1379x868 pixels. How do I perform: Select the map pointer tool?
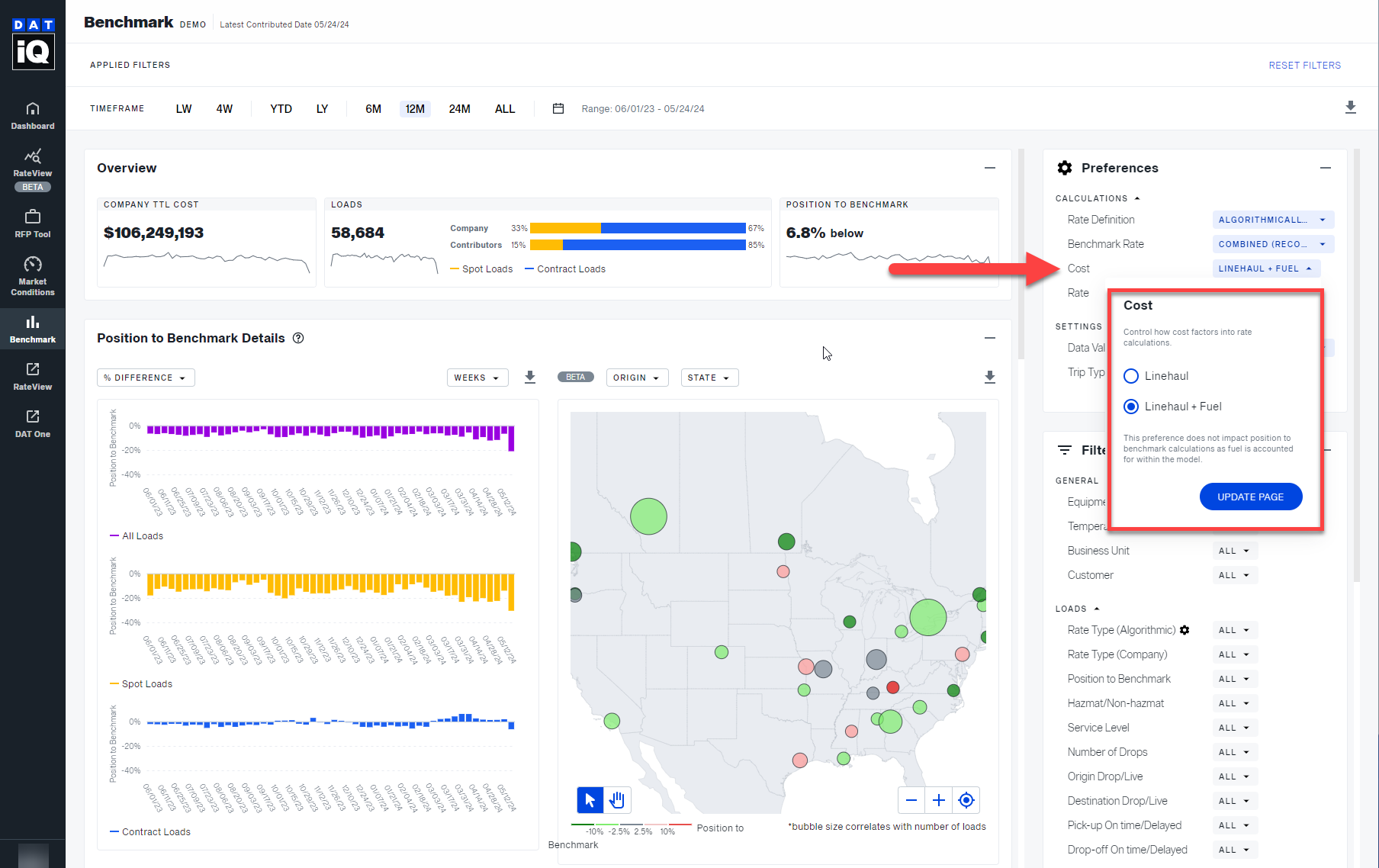[590, 800]
